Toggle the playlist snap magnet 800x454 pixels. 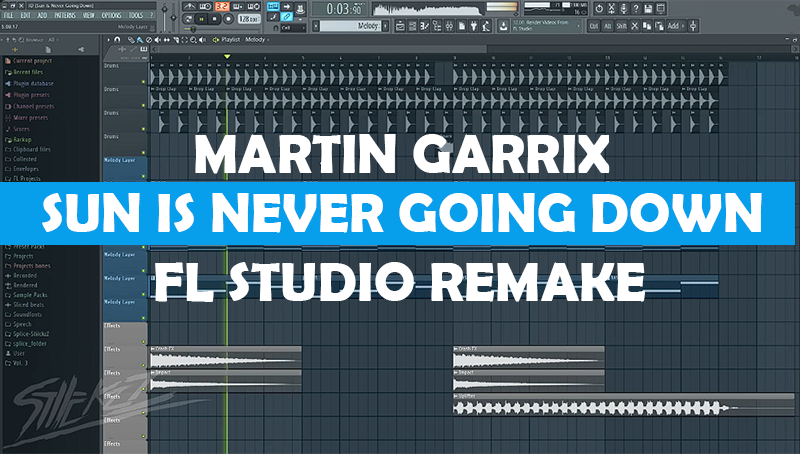click(117, 40)
